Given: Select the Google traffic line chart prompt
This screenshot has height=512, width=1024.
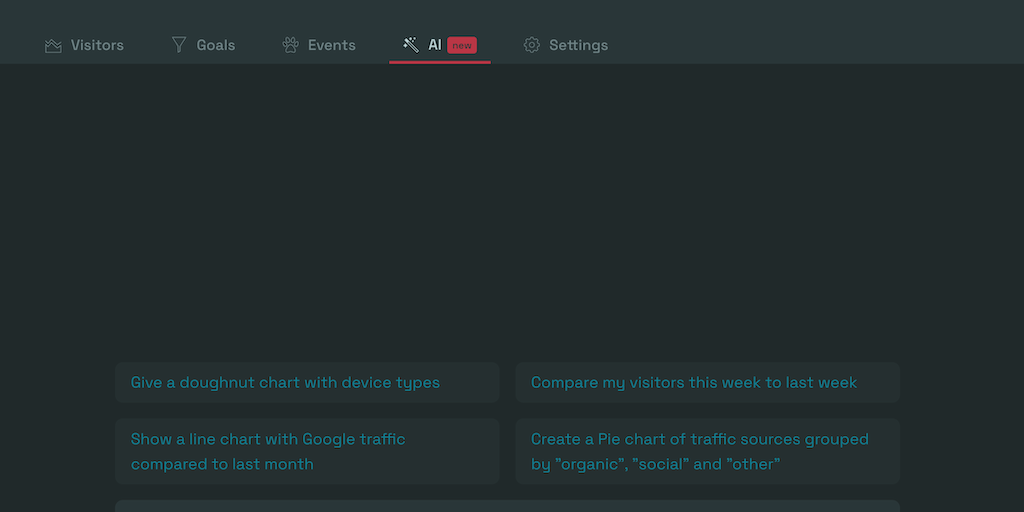Looking at the screenshot, I should pyautogui.click(x=307, y=451).
